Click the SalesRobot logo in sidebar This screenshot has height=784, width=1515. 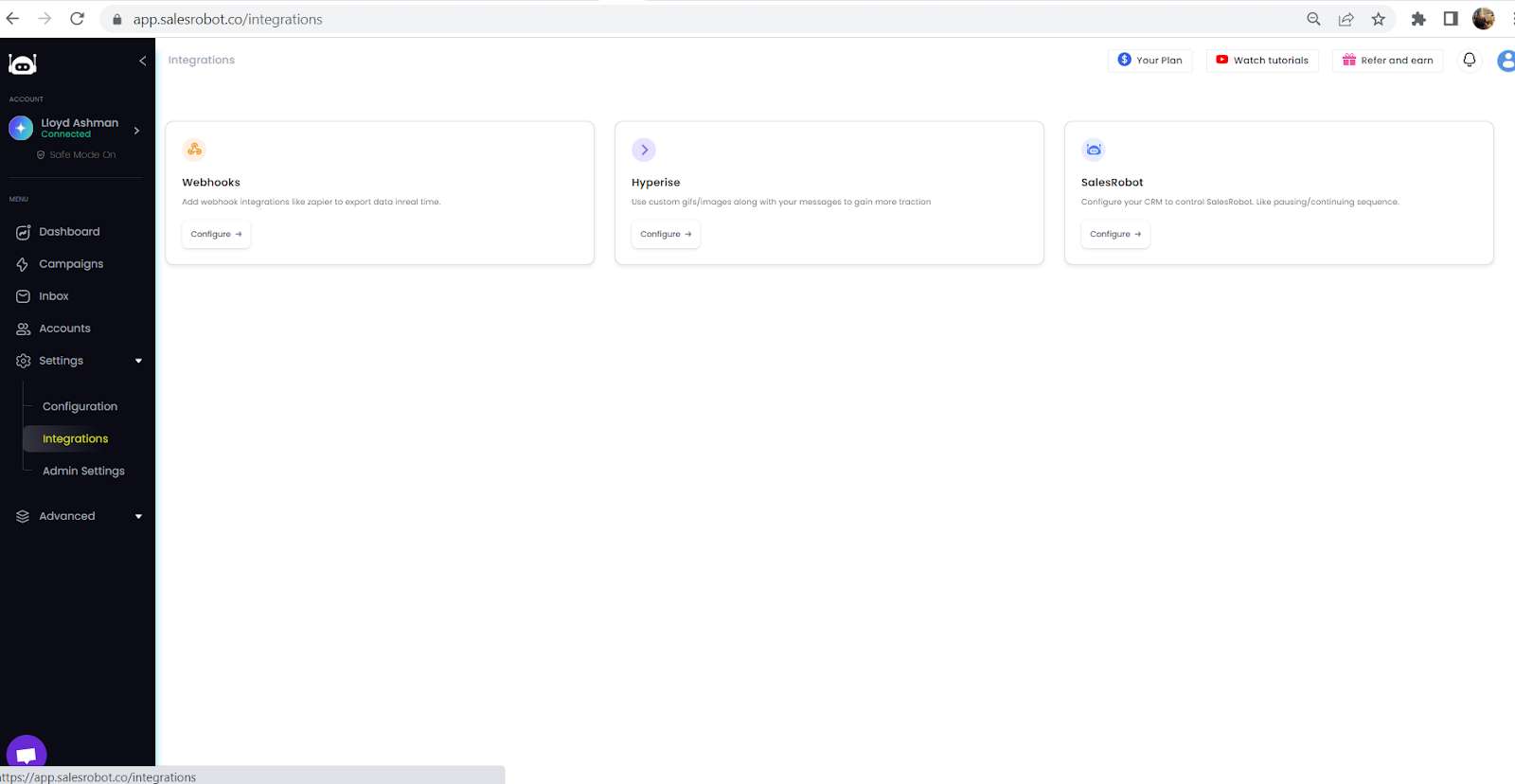22,63
